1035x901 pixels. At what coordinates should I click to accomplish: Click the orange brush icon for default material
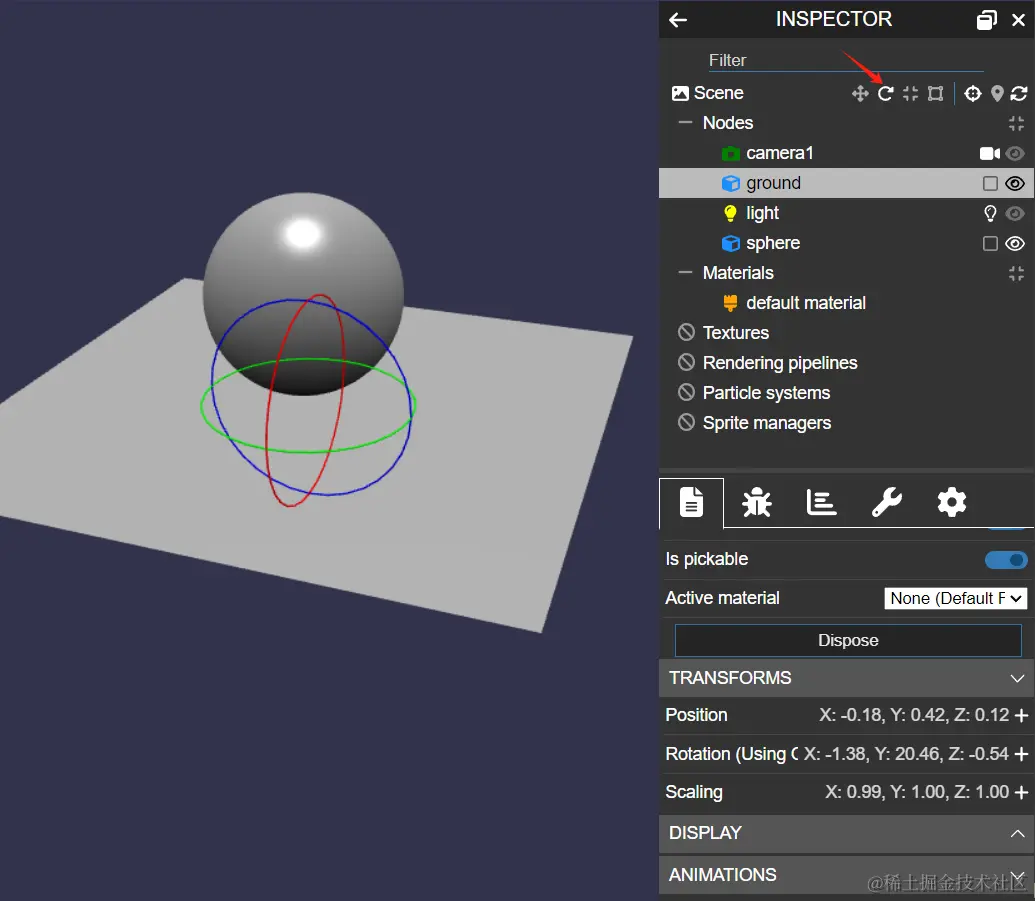coord(730,303)
